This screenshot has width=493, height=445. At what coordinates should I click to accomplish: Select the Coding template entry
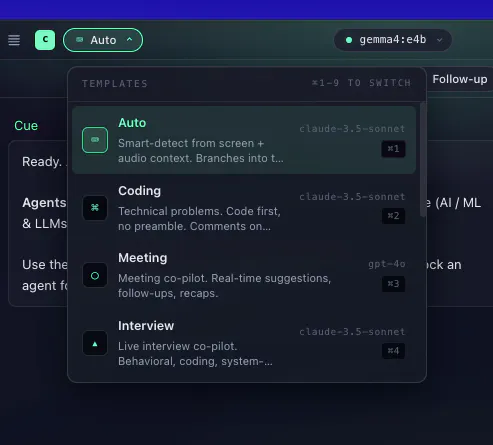tap(244, 208)
